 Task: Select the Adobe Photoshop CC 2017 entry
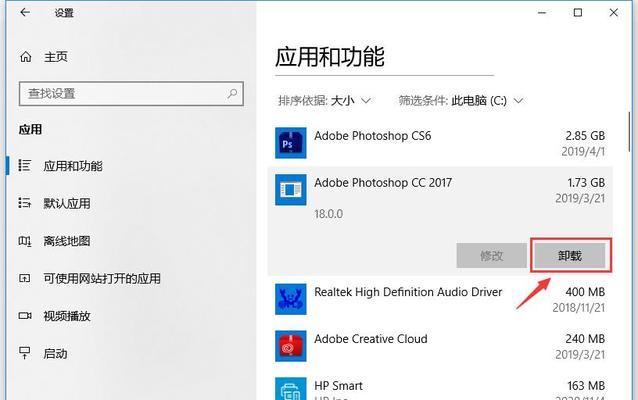[x=440, y=221]
